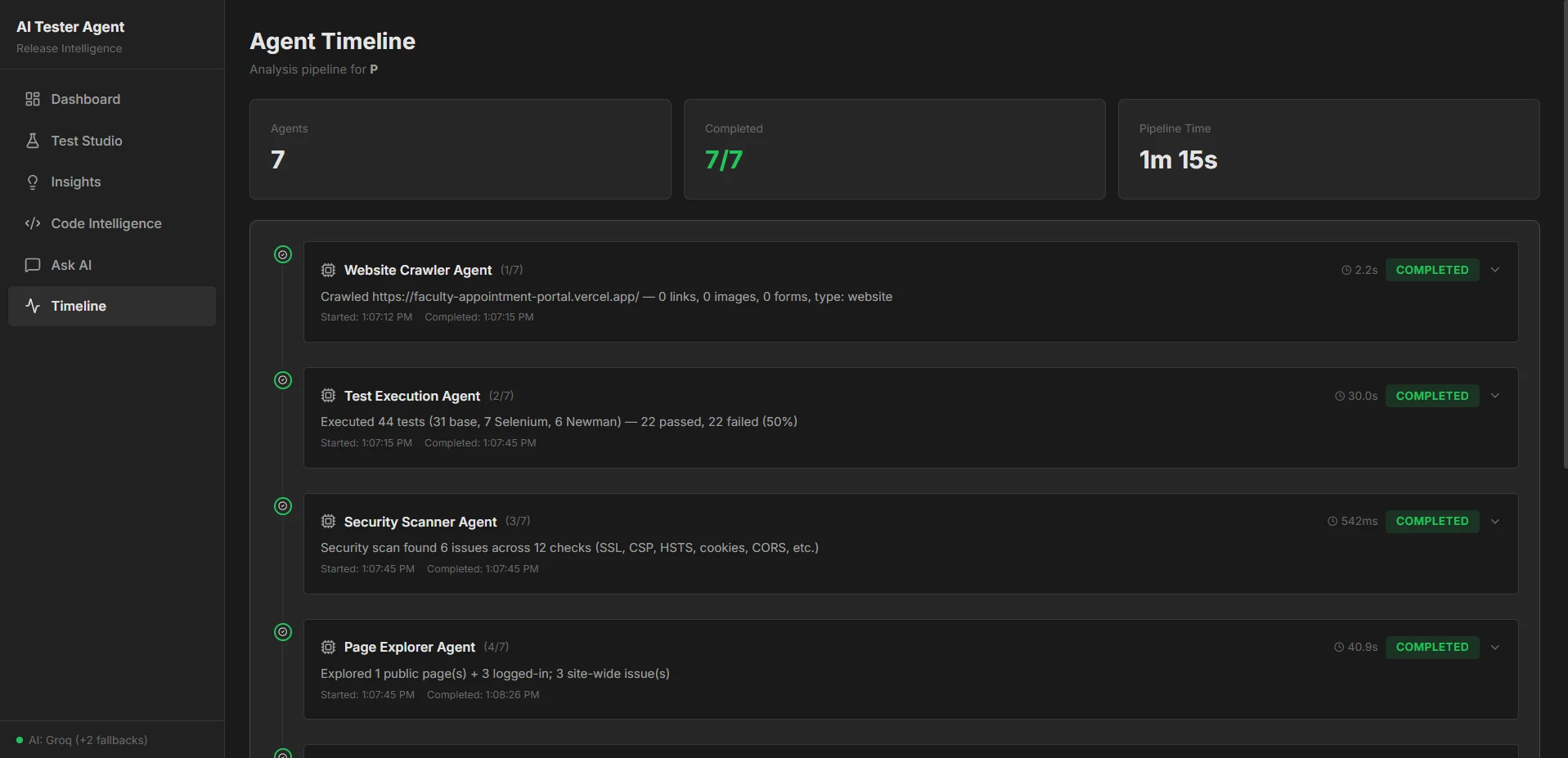This screenshot has height=758, width=1568.
Task: Click the Ask AI chat bubble icon
Action: (x=33, y=265)
